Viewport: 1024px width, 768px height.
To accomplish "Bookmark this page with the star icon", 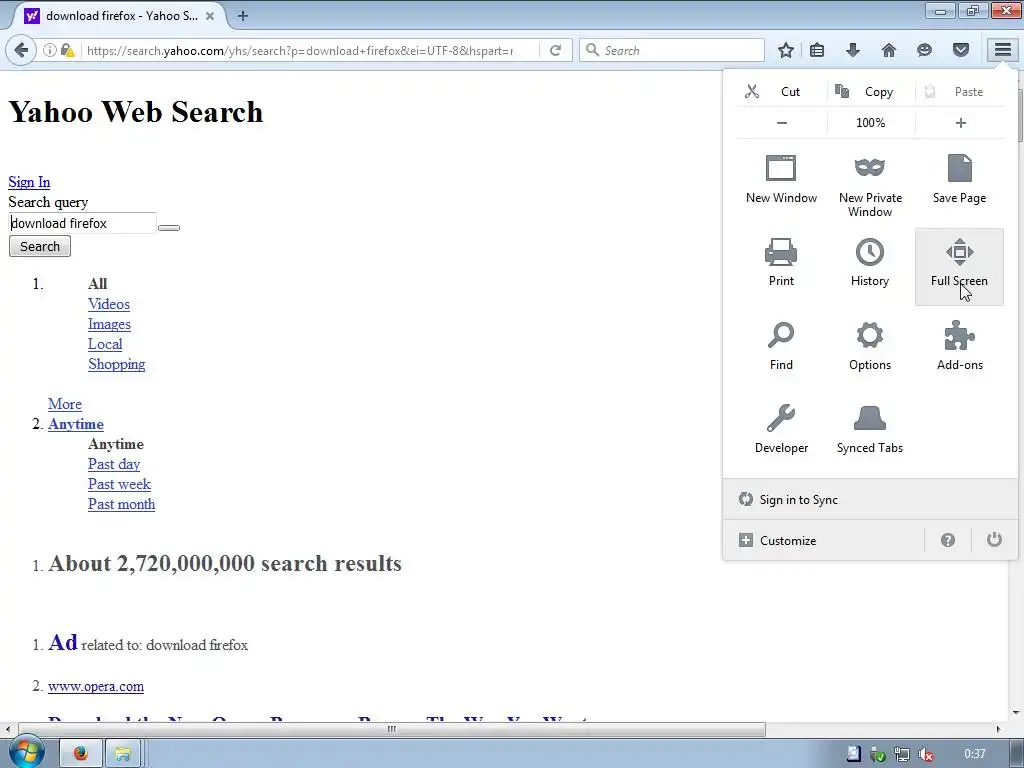I will [786, 50].
